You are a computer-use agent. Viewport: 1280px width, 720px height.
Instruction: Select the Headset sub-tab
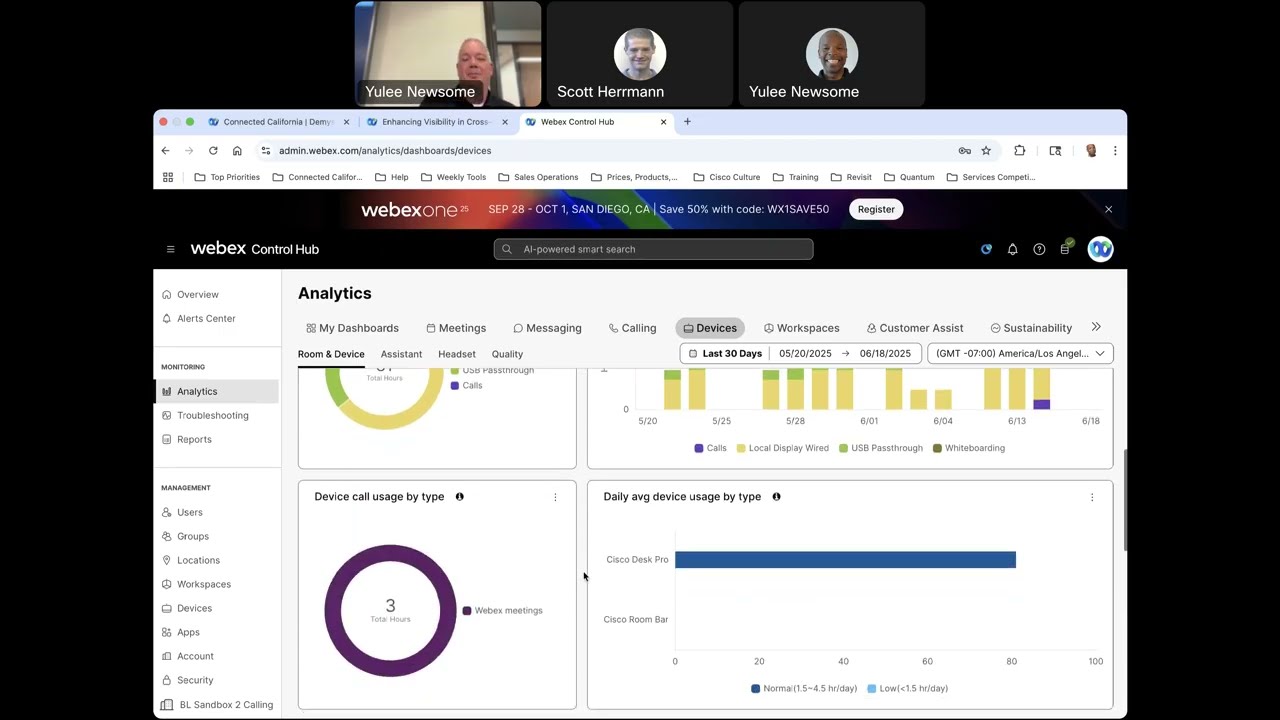click(x=457, y=354)
